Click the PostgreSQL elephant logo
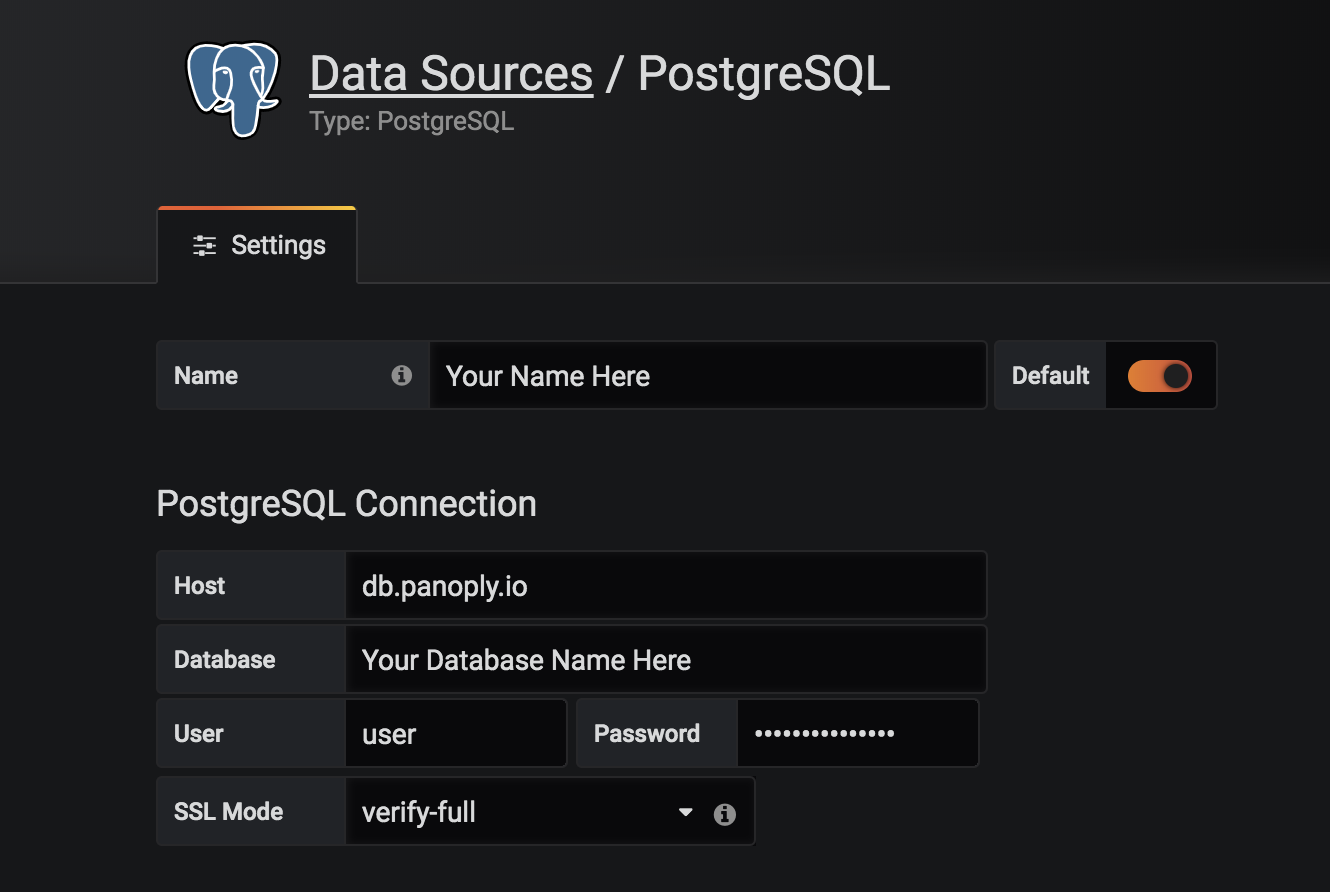This screenshot has height=892, width=1330. pyautogui.click(x=232, y=88)
